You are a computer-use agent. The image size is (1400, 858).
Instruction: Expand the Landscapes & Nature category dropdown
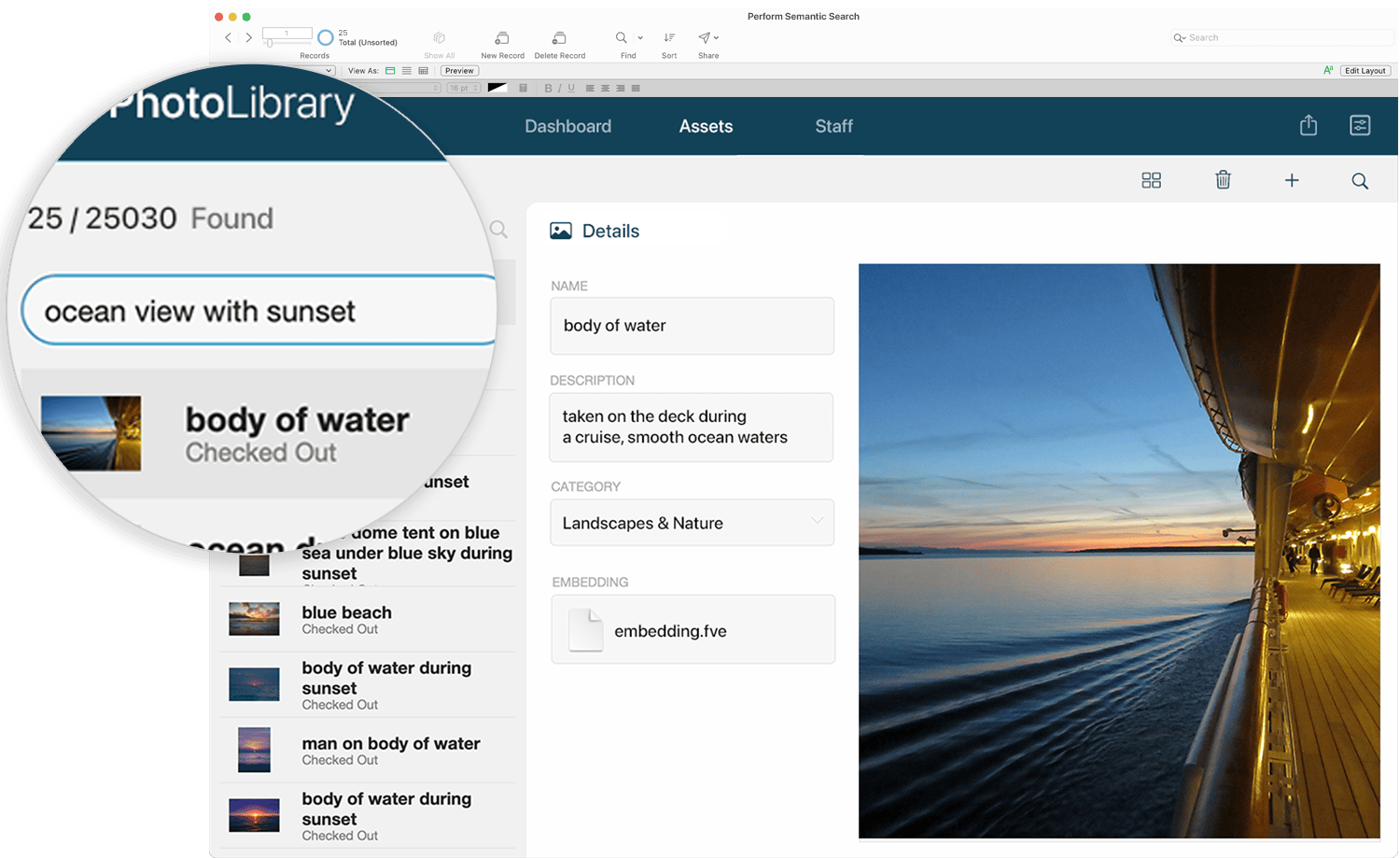(x=817, y=521)
